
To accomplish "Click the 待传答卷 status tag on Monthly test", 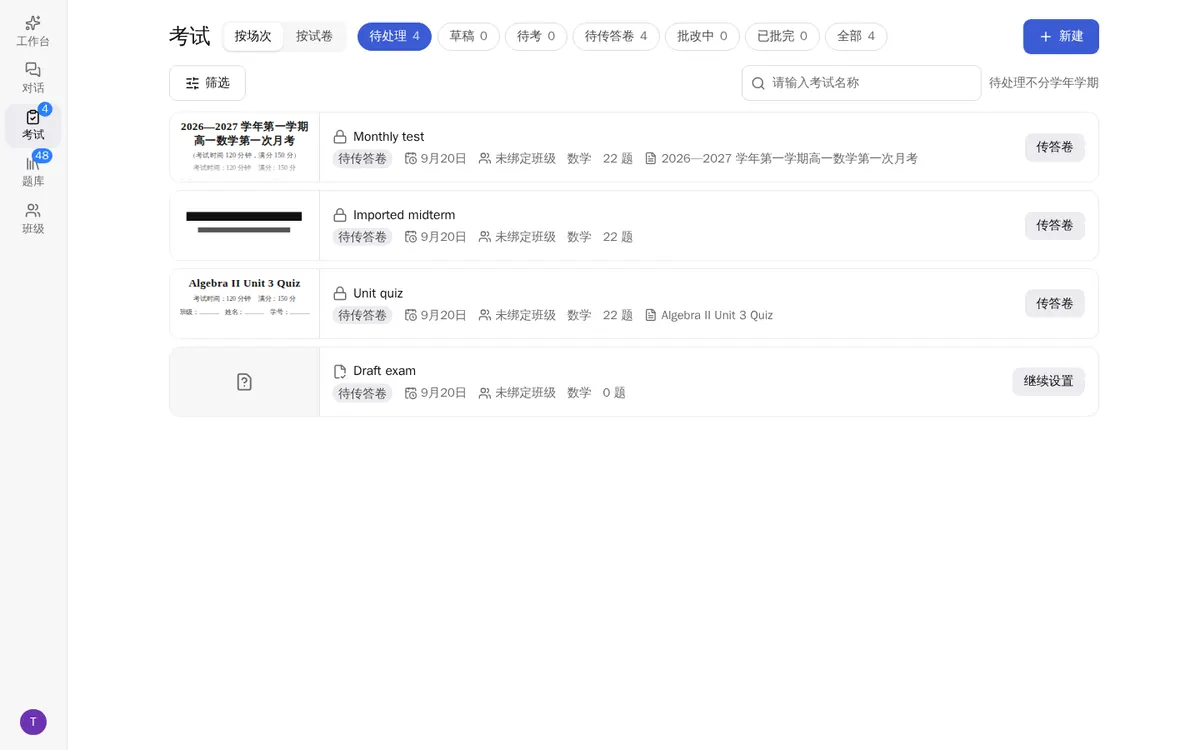I will (x=362, y=158).
